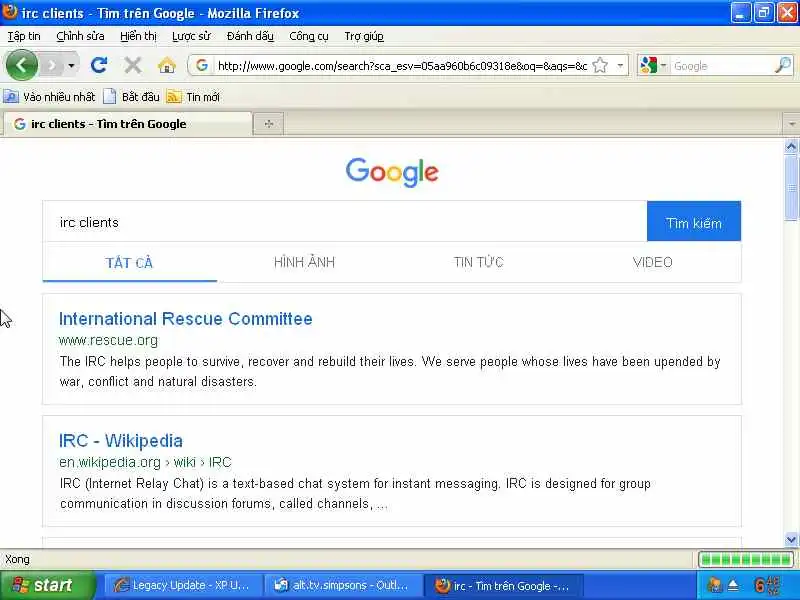Select the irc clients browser tab
800x600 pixels.
coord(128,124)
